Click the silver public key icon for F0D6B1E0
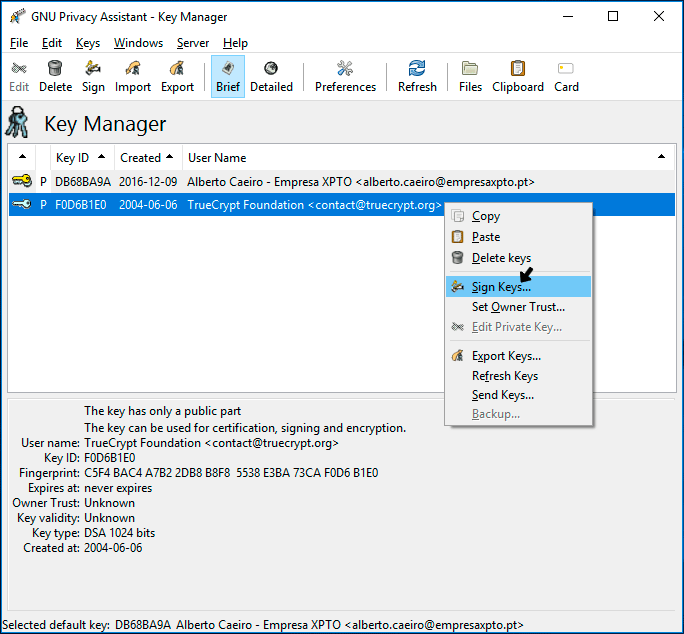This screenshot has height=634, width=684. [22, 204]
